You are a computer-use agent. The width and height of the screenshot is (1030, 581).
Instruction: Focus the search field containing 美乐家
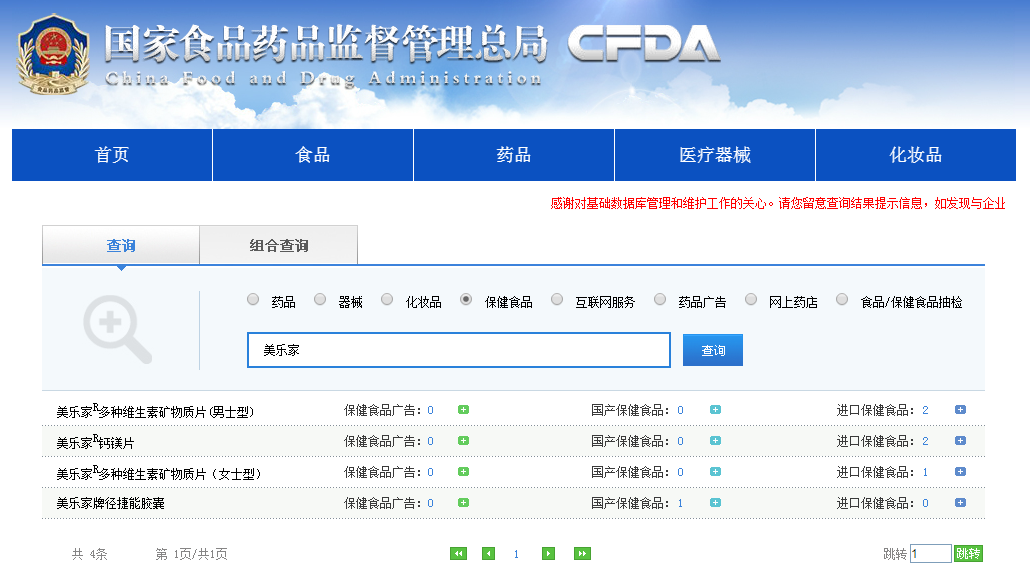459,350
